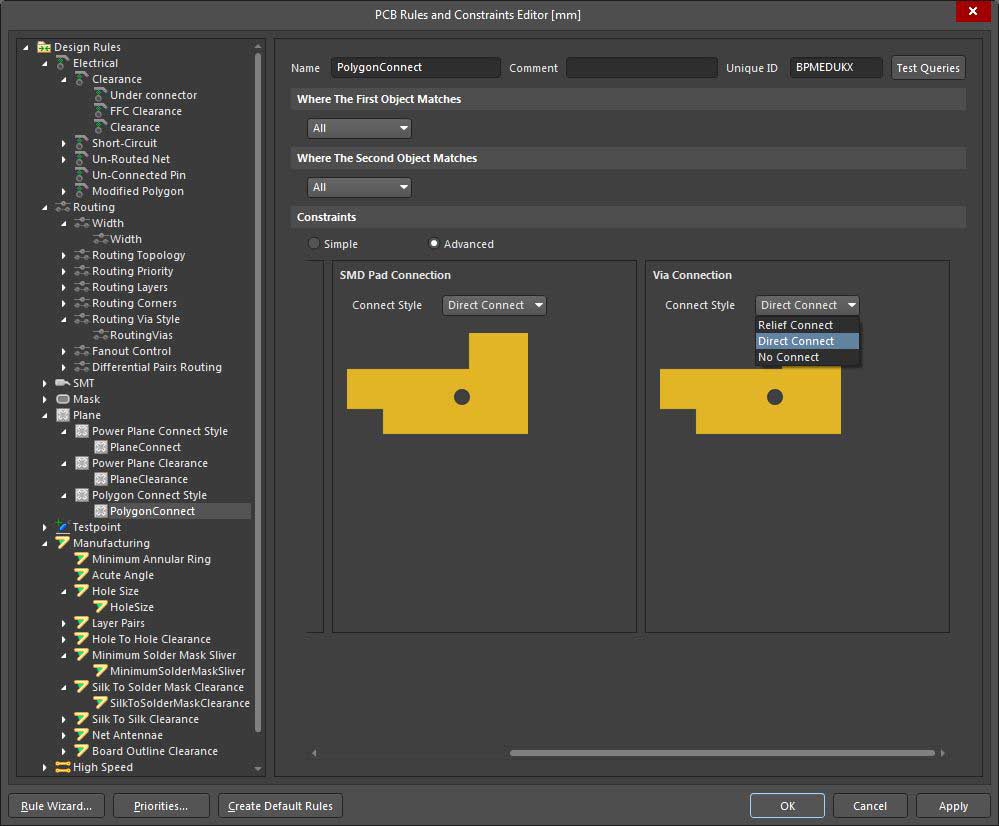Click the Electrical category icon
The width and height of the screenshot is (999, 826).
[63, 63]
